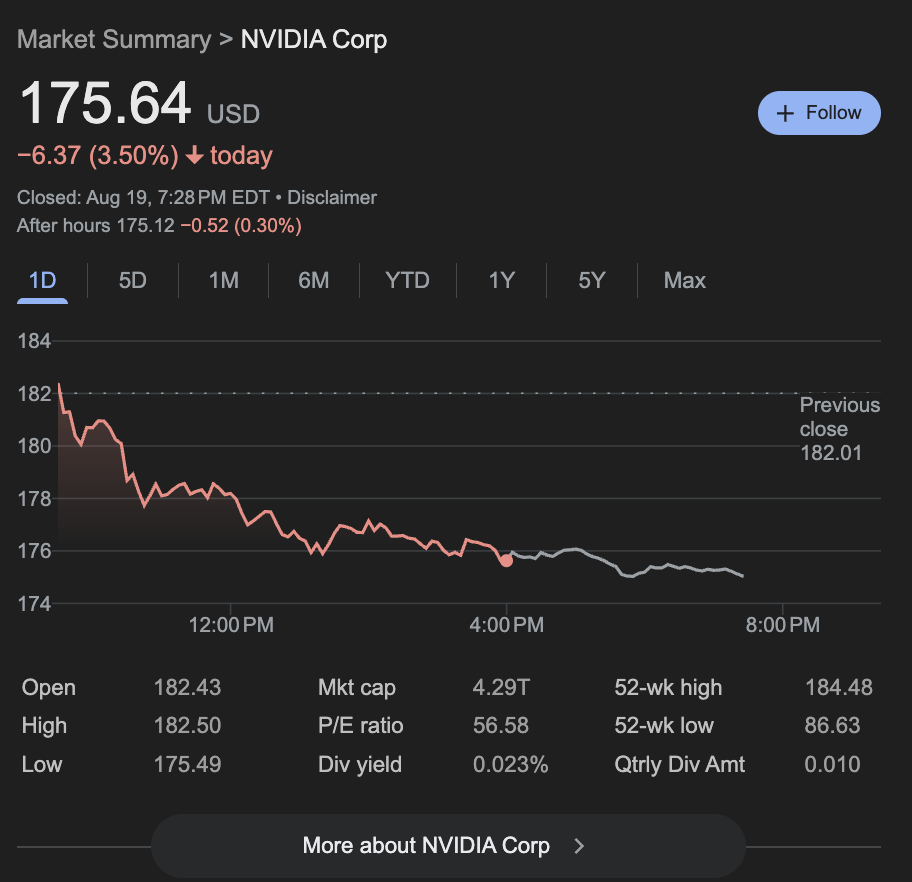Click the 52-wk high value 184.48
This screenshot has height=882, width=912.
click(838, 688)
